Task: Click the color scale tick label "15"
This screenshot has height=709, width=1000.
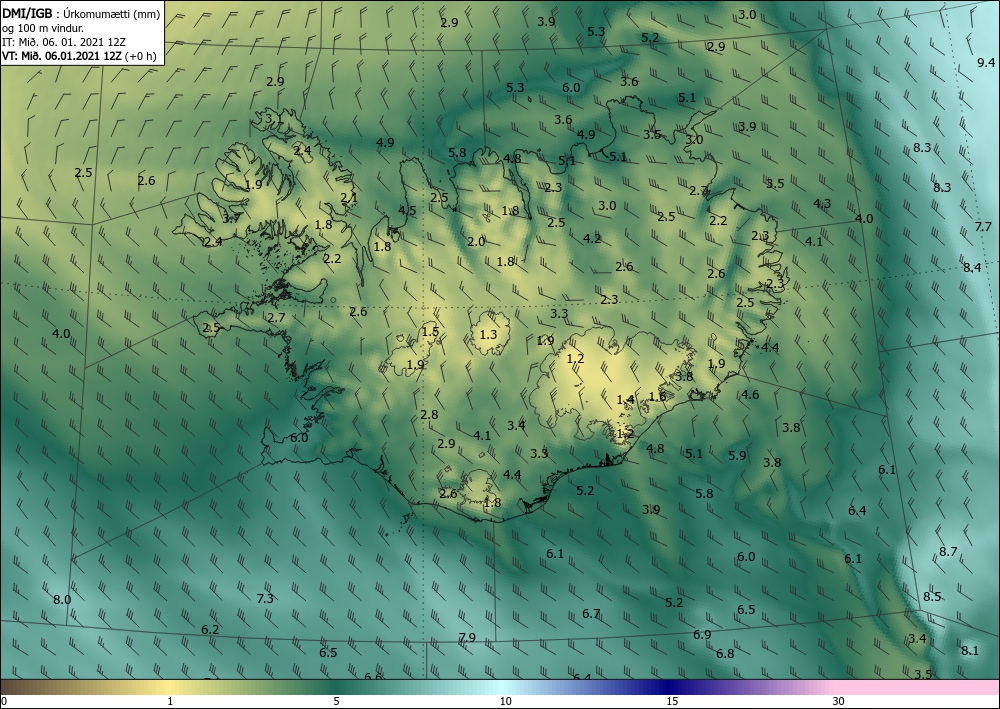Action: (x=672, y=702)
